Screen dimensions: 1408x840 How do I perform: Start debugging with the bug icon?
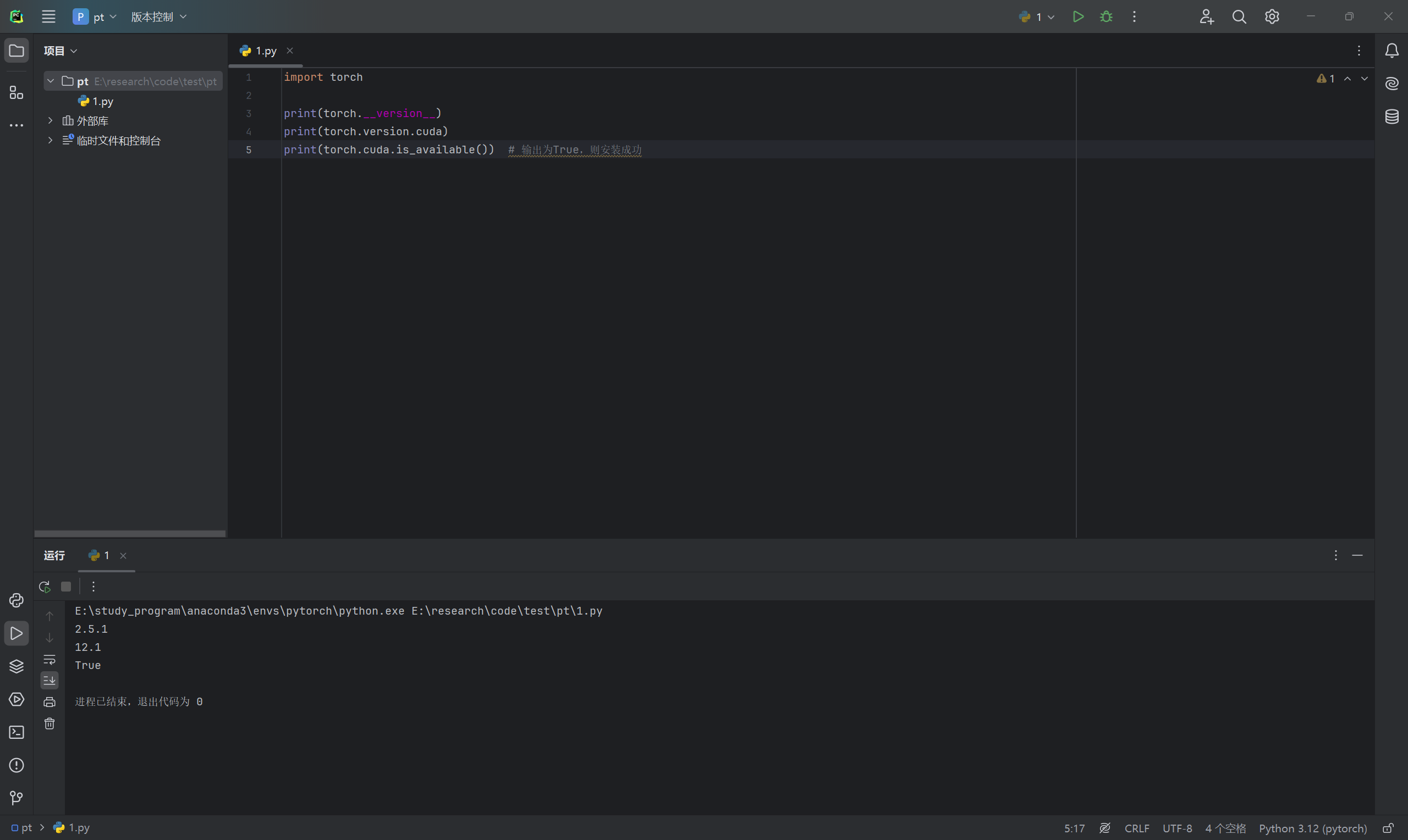(x=1105, y=16)
